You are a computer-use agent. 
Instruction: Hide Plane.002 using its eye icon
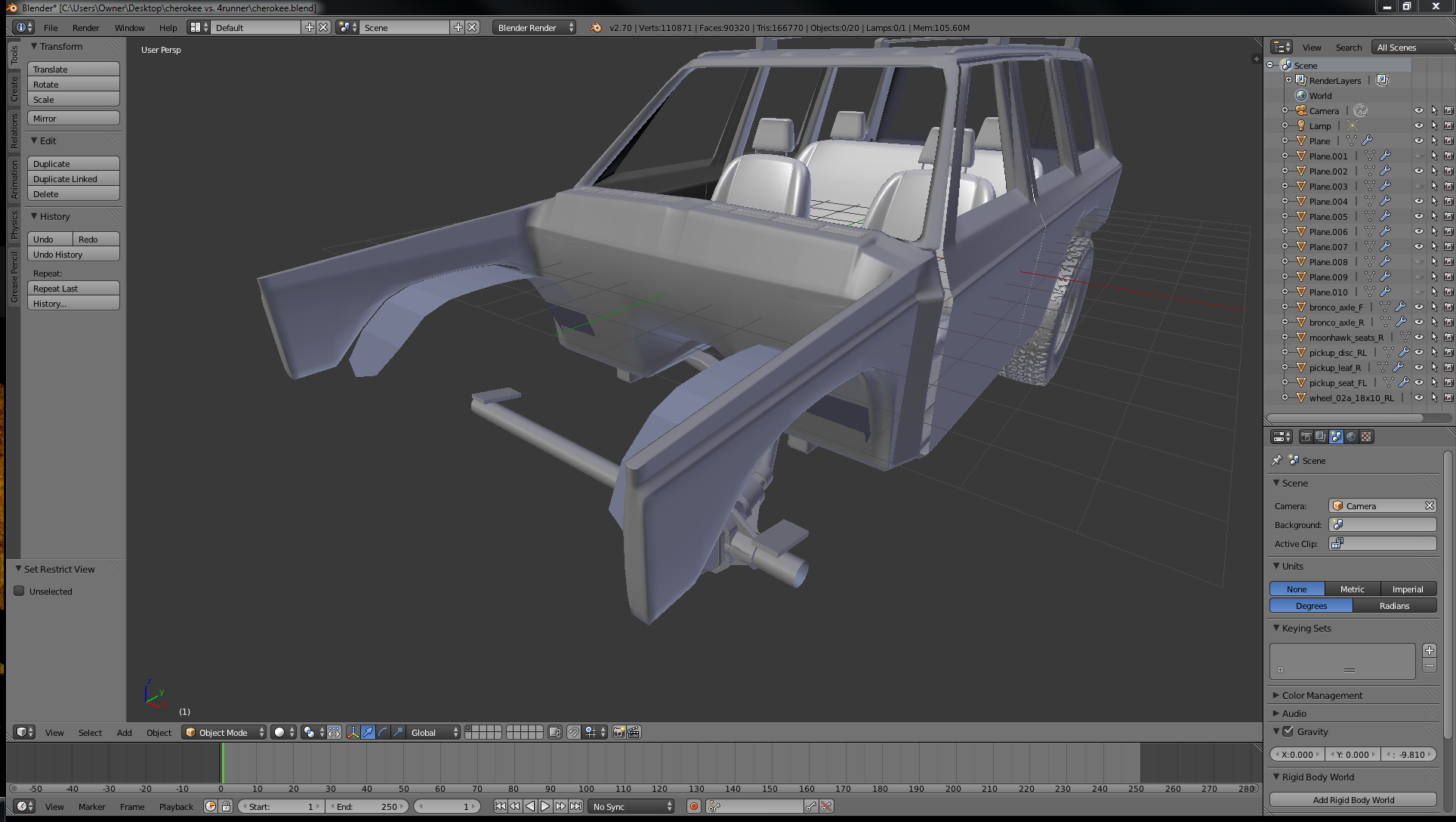[x=1418, y=171]
